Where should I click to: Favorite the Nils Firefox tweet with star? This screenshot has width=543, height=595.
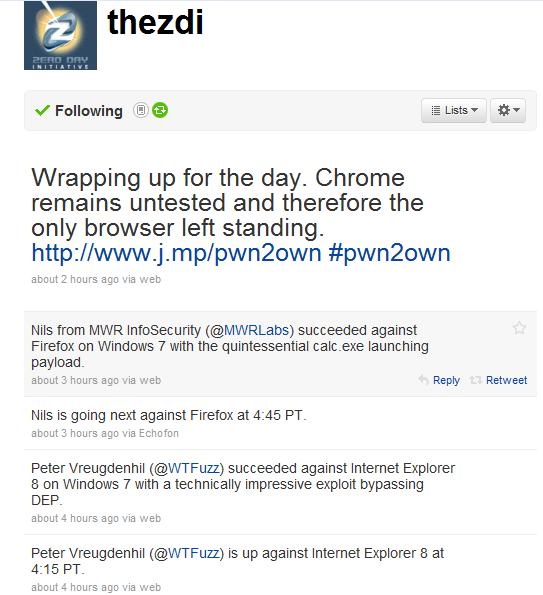point(519,328)
